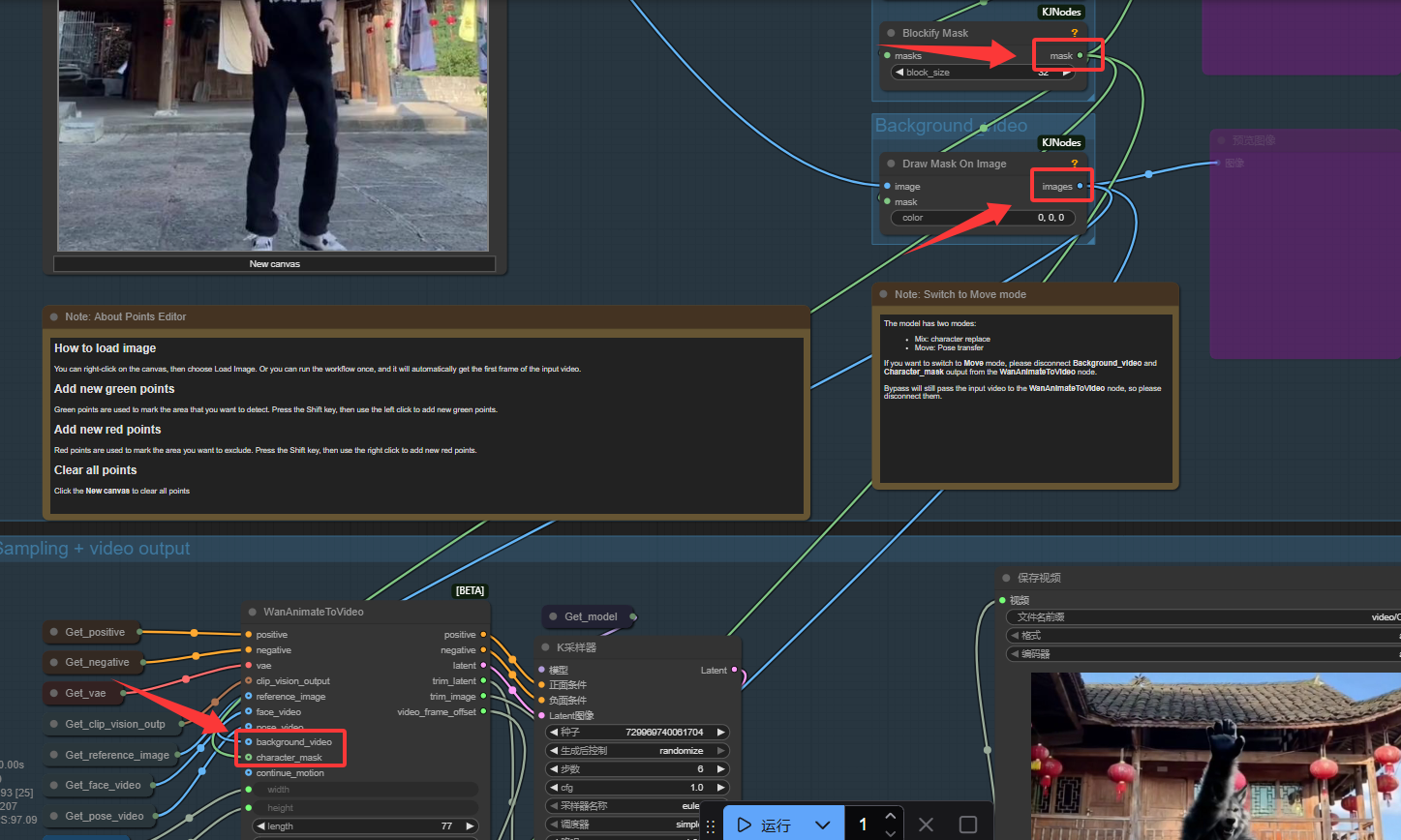Screen dimensions: 1401x840
Task: Collapse the WanAnimateToVideo node via title dot
Action: pos(253,612)
